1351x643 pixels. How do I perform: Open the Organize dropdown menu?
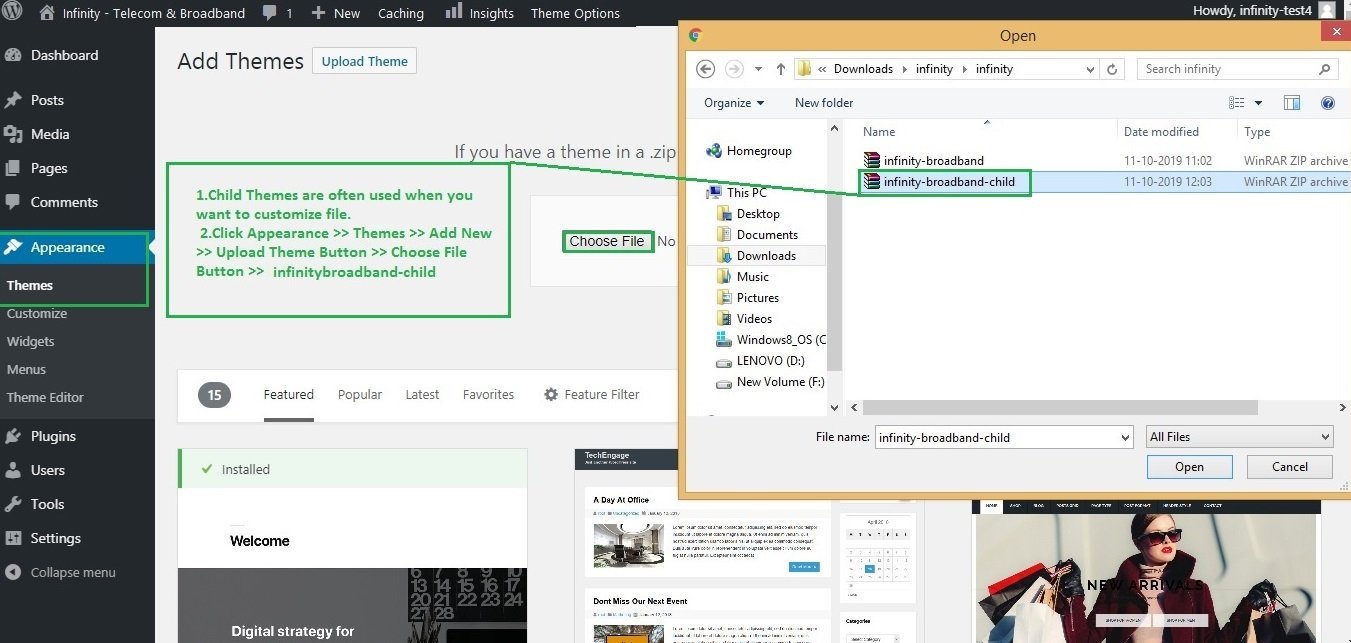point(734,103)
